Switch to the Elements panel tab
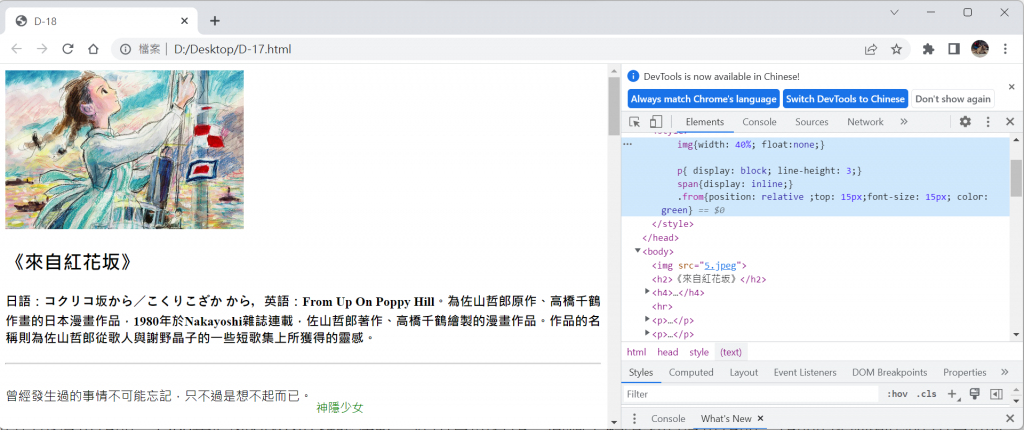Image resolution: width=1024 pixels, height=430 pixels. click(x=705, y=122)
